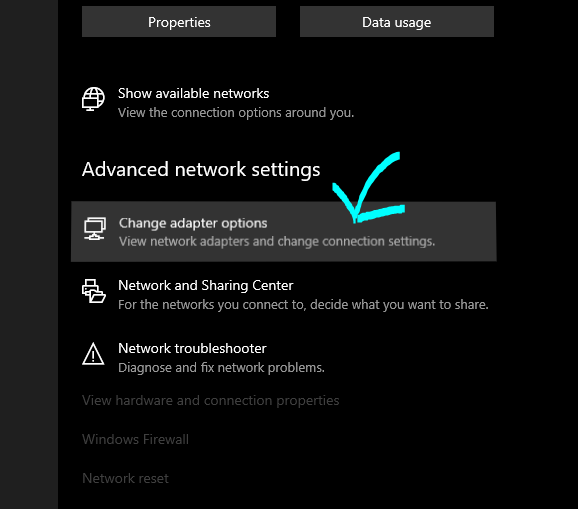This screenshot has width=578, height=509.
Task: Click the warning triangle troubleshooter icon
Action: point(93,354)
